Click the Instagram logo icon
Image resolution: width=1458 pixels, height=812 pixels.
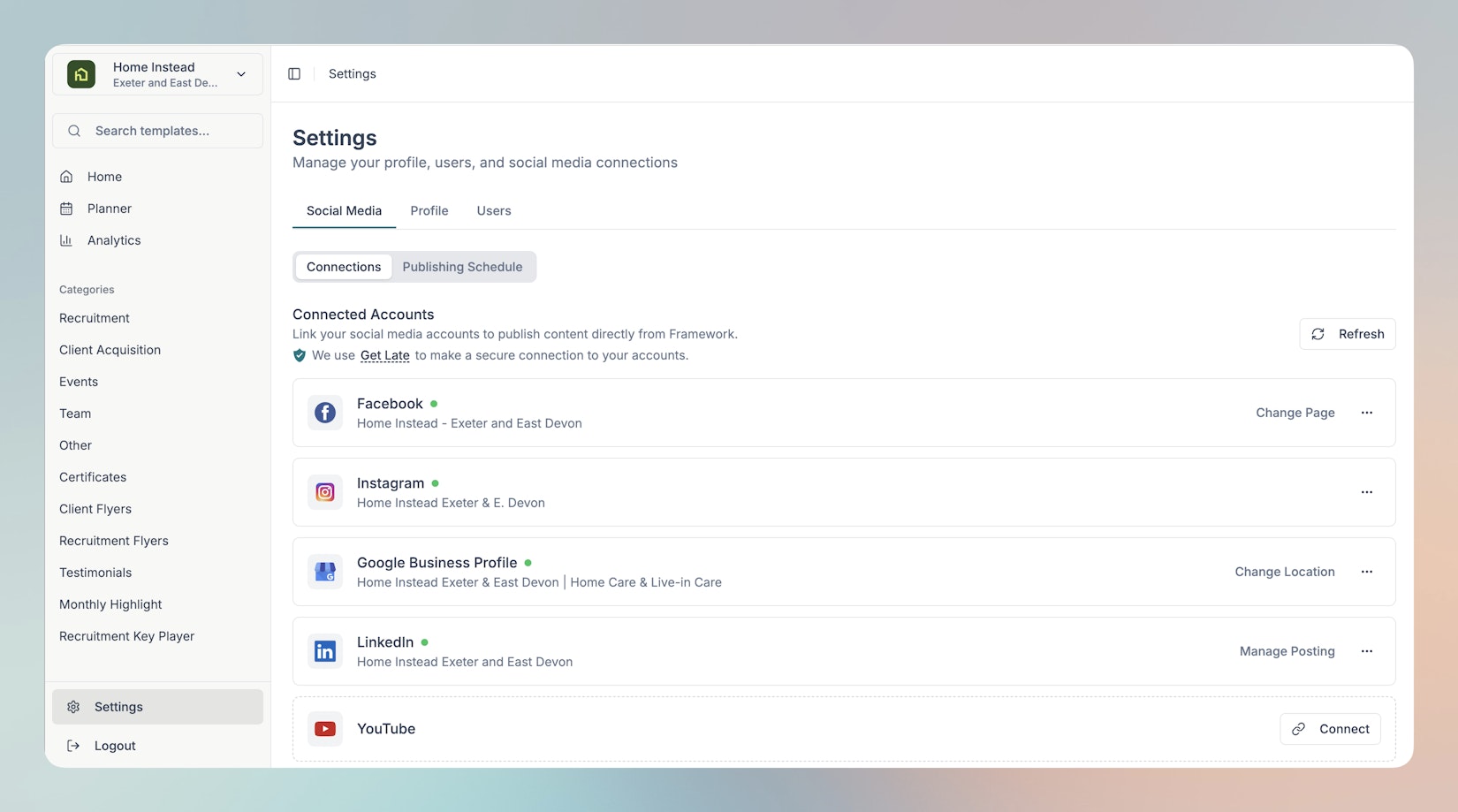[x=325, y=492]
